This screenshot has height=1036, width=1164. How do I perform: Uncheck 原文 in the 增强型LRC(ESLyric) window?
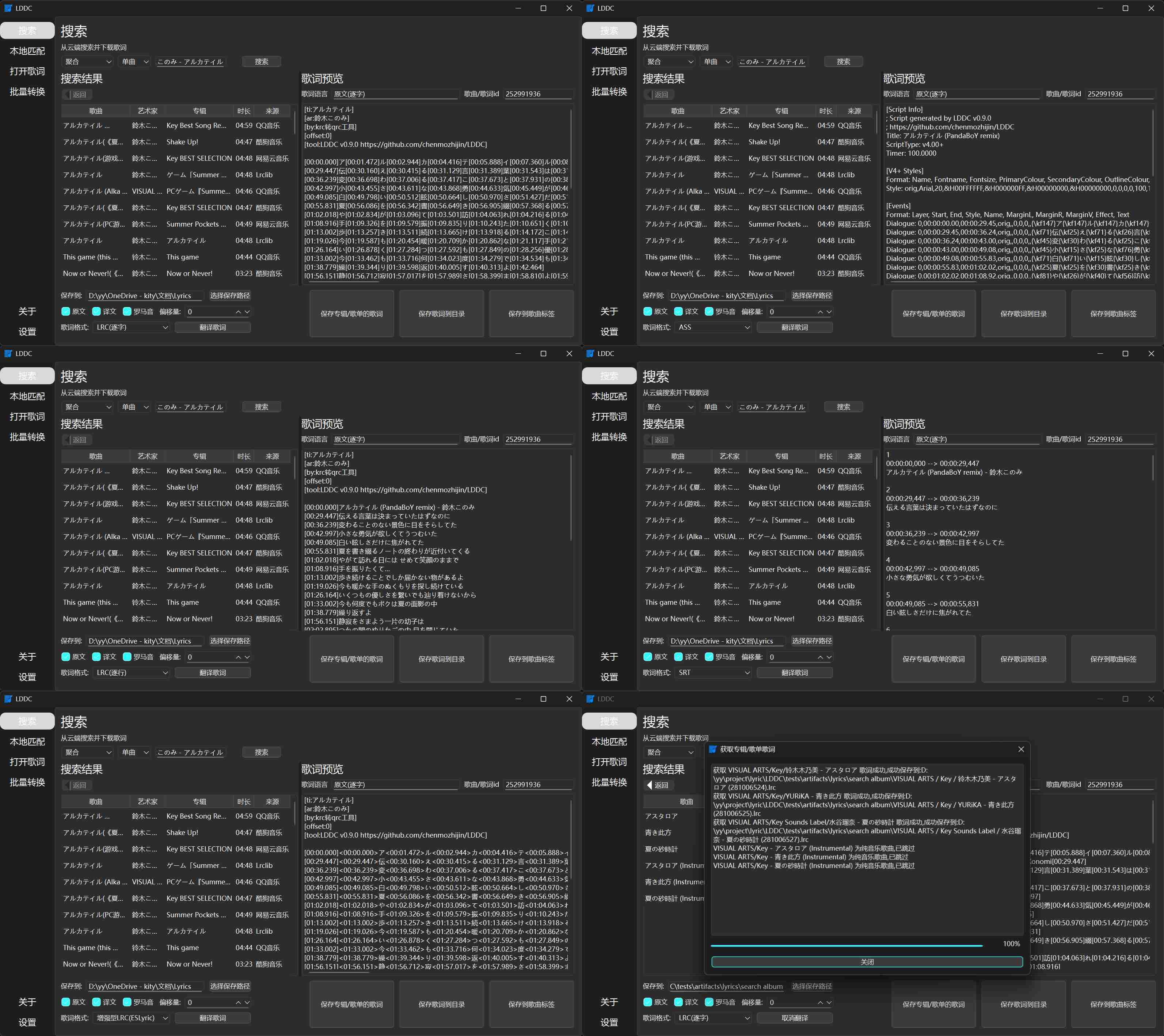click(x=65, y=1002)
